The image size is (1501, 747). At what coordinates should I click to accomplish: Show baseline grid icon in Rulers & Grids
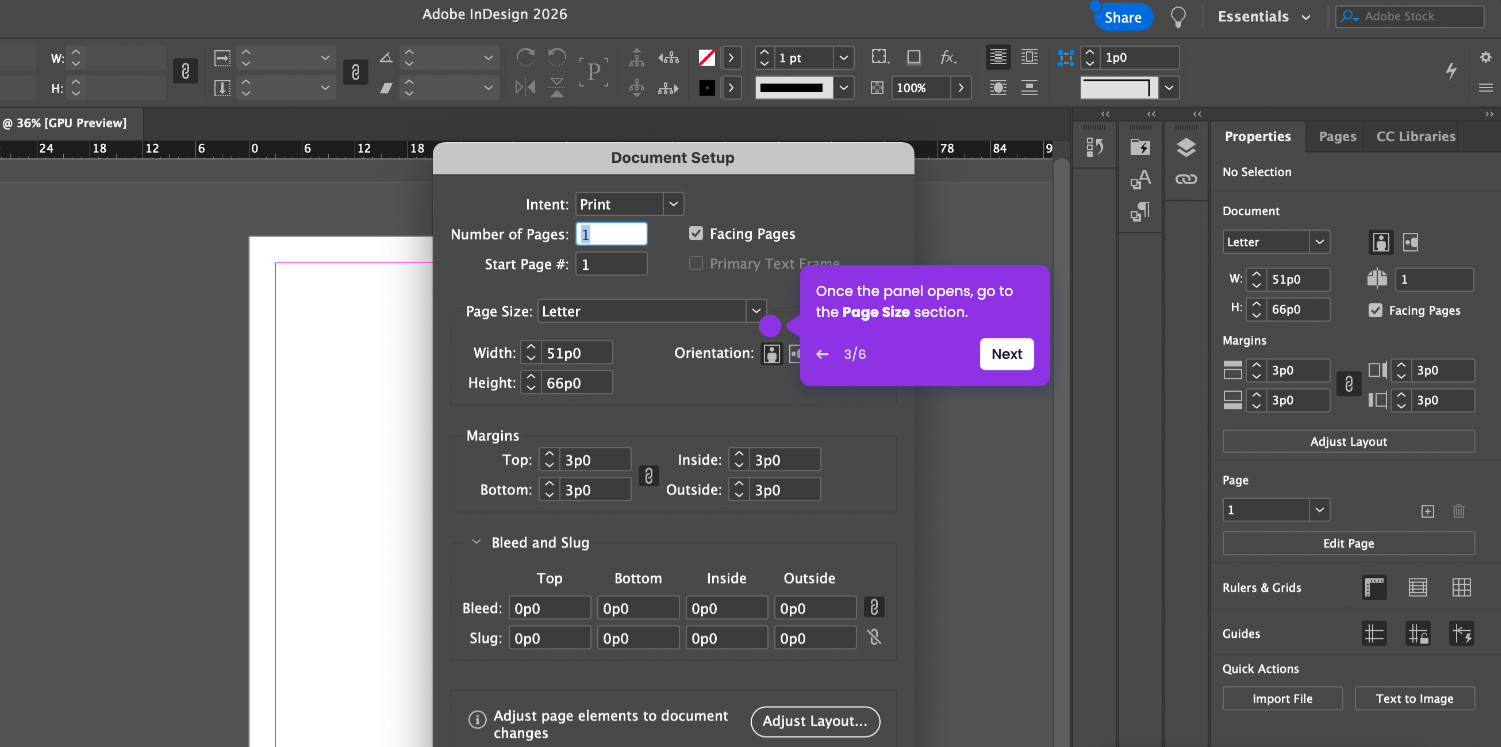(1418, 587)
